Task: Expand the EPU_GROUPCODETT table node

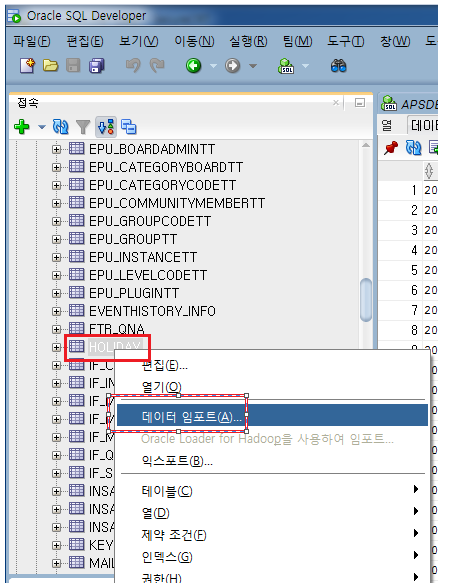Action: click(56, 222)
